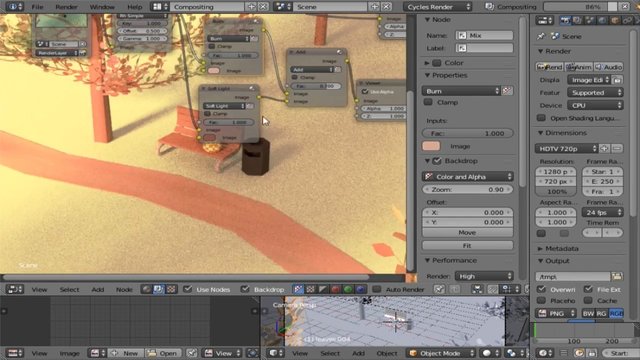Select the Object properties tab icon
This screenshot has width=640, height=360.
(615, 20)
